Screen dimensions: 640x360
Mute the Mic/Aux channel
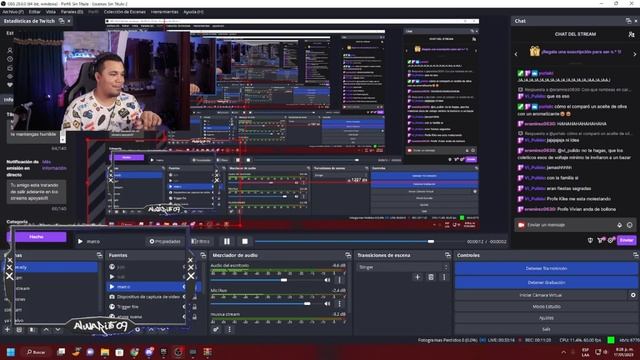pos(327,304)
